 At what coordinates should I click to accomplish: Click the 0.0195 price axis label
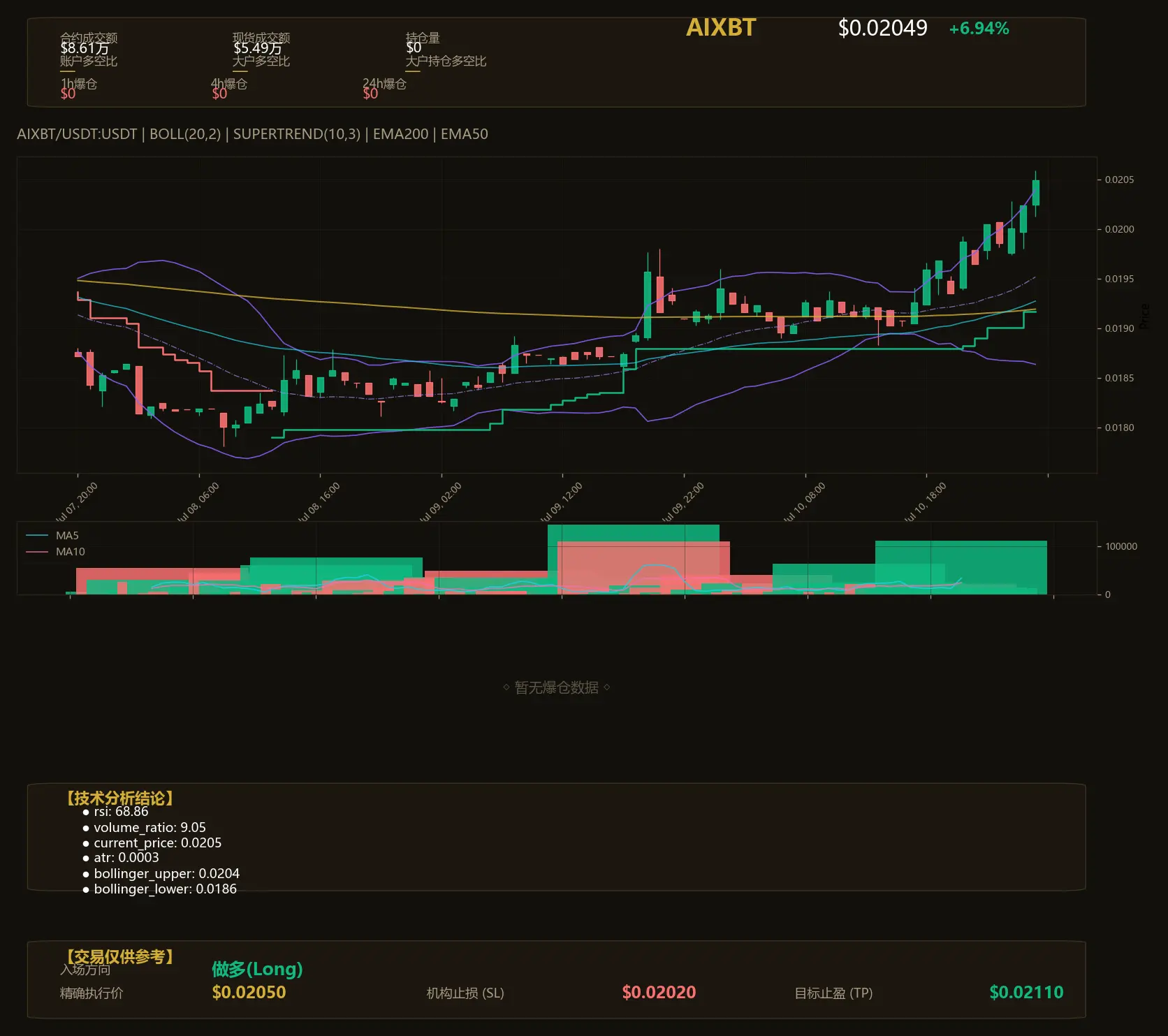click(1119, 279)
